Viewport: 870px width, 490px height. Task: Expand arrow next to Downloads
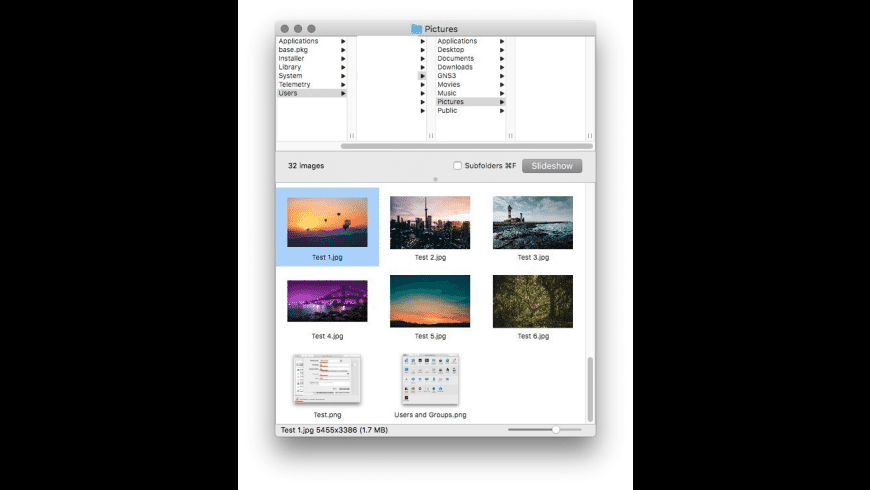pyautogui.click(x=502, y=67)
